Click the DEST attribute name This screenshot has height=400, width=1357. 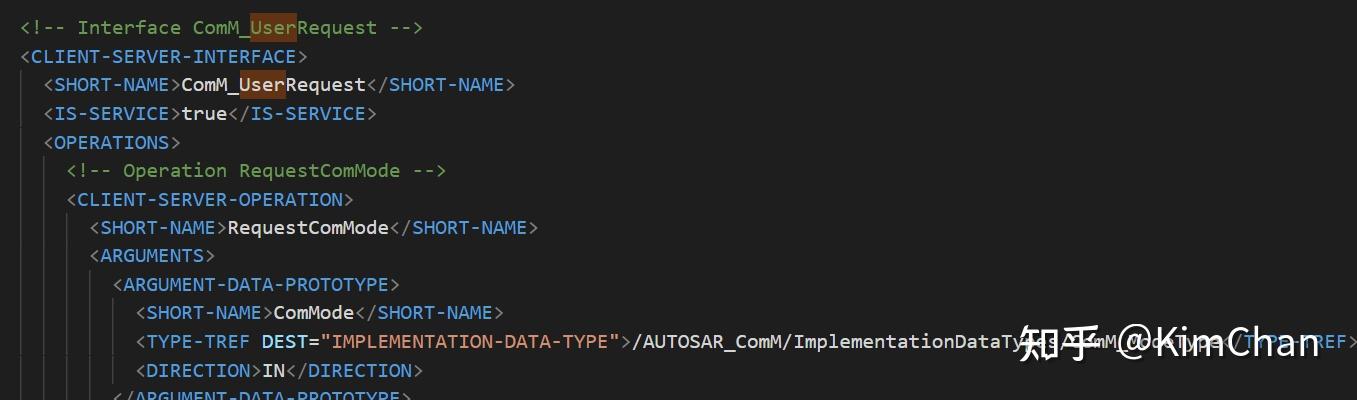click(x=285, y=342)
